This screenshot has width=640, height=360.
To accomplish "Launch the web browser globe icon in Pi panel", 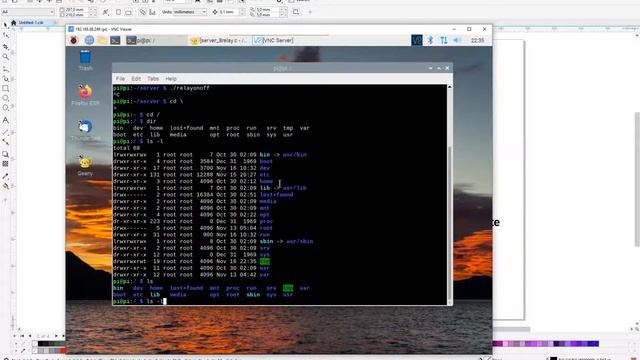I will [89, 40].
